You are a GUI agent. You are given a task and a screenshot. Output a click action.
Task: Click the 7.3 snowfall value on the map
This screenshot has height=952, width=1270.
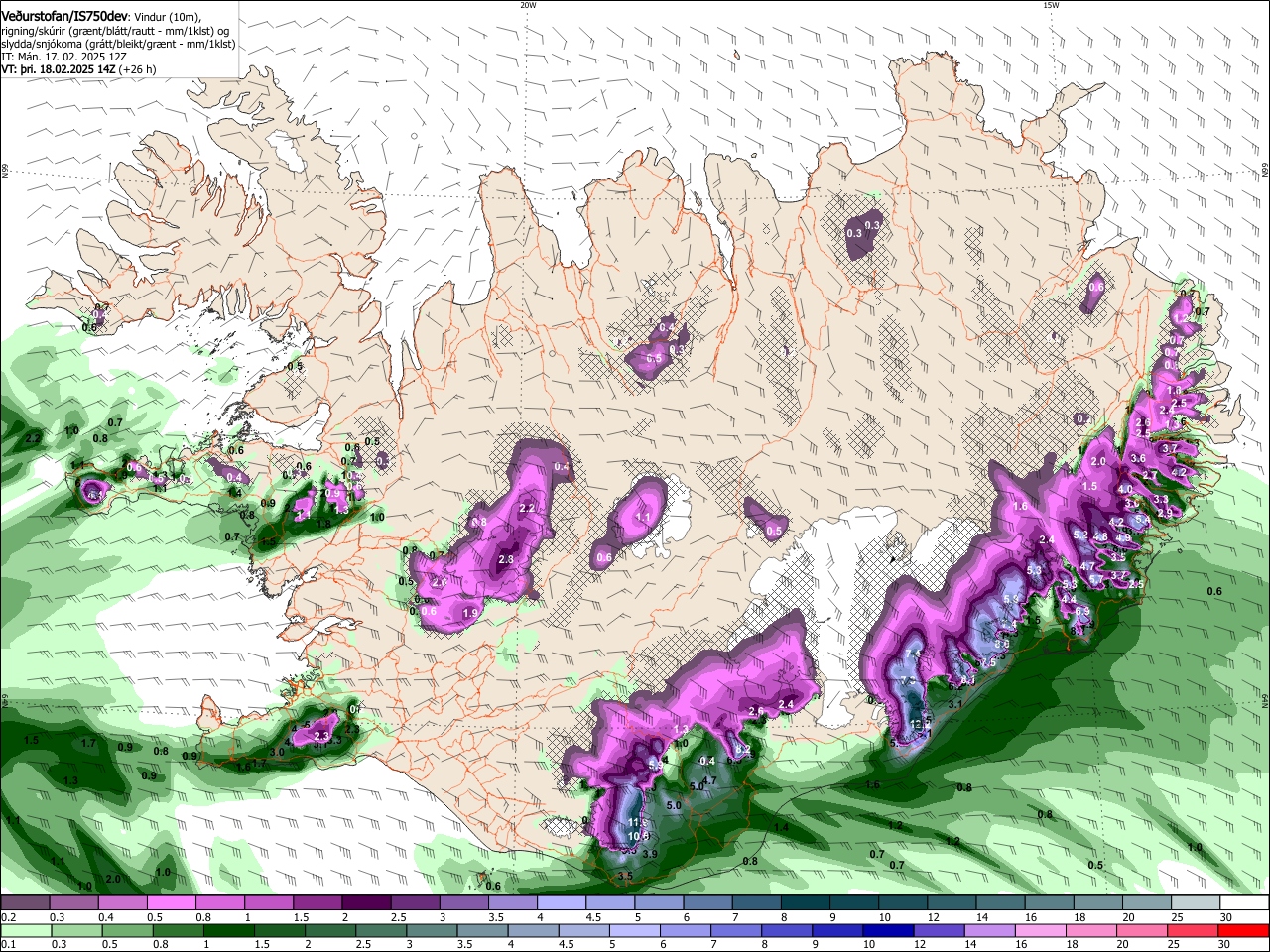[906, 681]
